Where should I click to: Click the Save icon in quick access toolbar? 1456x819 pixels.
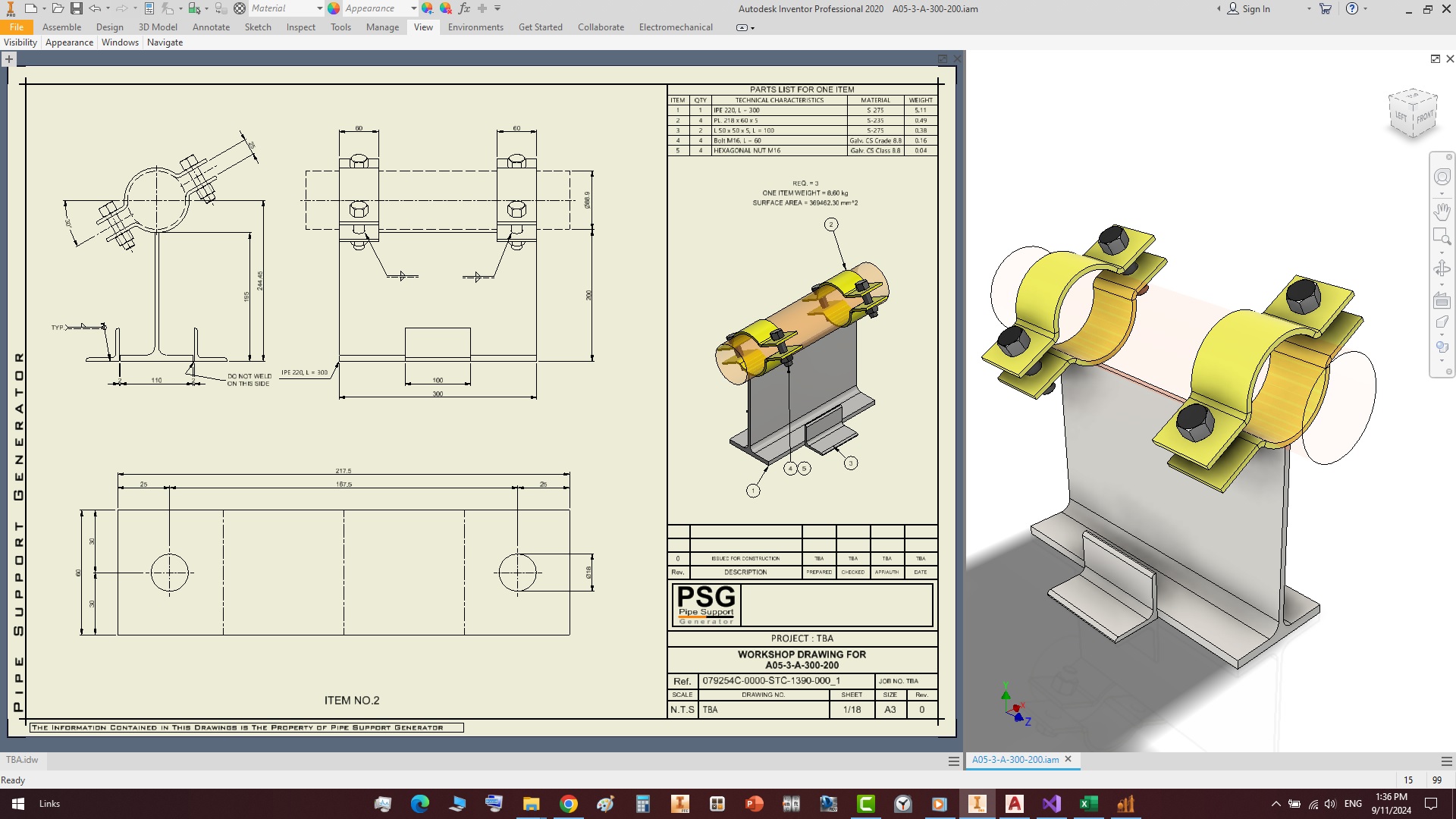pyautogui.click(x=76, y=8)
